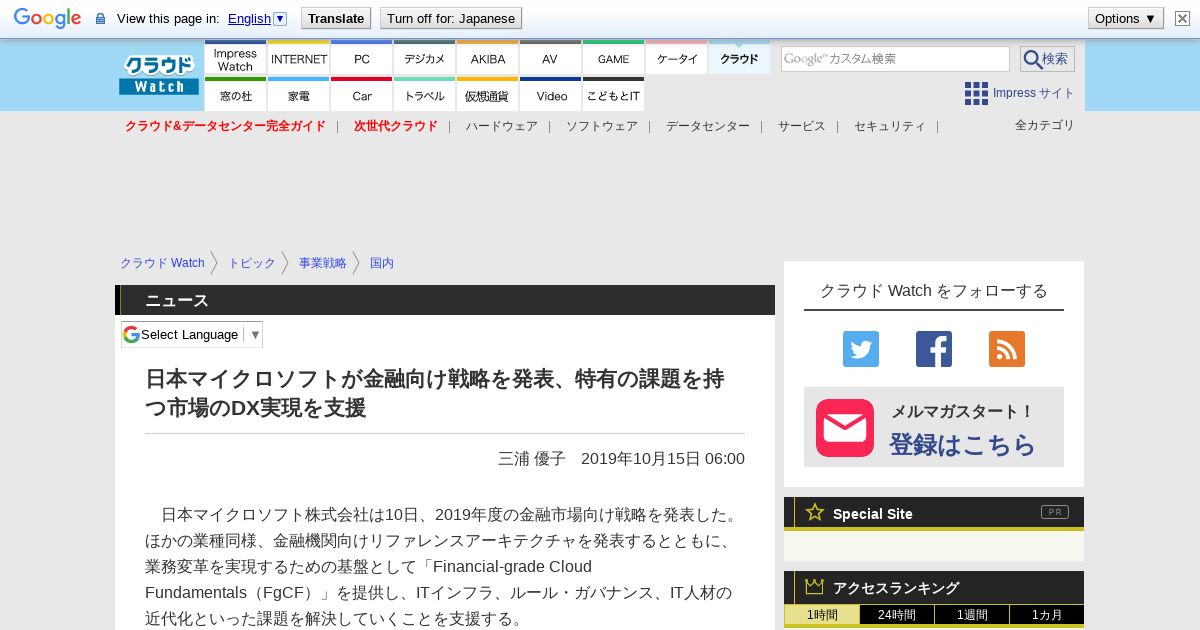Open the INTERNET Watch tab
Viewport: 1200px width, 630px height.
299,59
